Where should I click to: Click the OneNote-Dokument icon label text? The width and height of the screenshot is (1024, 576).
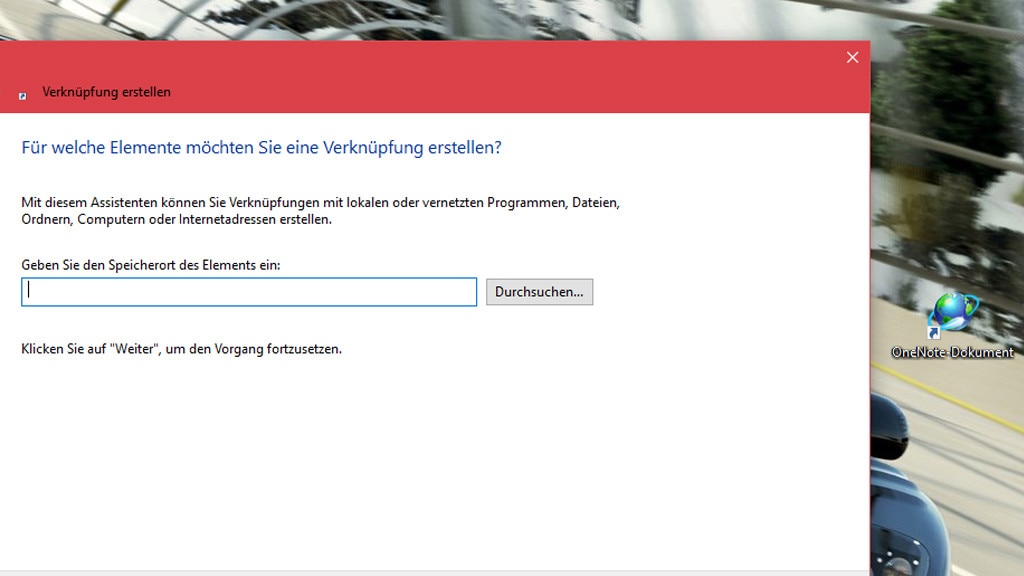coord(950,352)
